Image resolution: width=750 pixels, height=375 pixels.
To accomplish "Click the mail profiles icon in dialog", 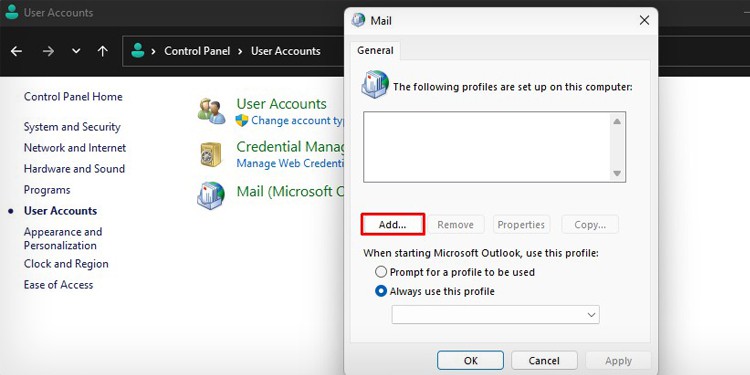I will (x=375, y=84).
